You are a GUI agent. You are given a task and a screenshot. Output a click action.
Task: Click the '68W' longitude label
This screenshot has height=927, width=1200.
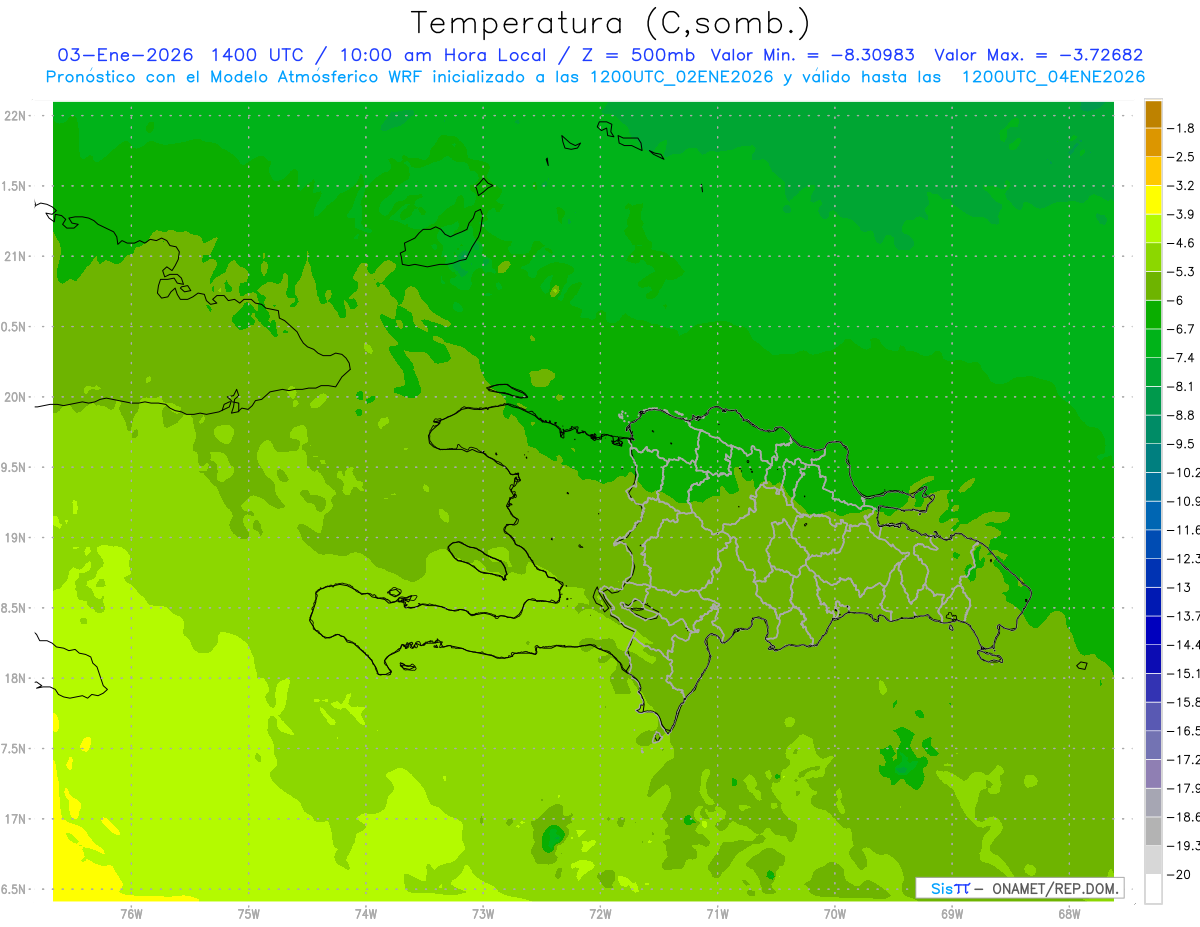click(x=1068, y=913)
